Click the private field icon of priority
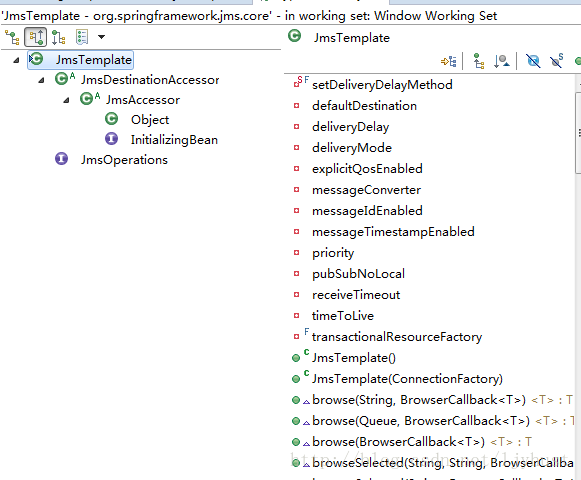Screen dimensions: 581x480 coord(296,253)
